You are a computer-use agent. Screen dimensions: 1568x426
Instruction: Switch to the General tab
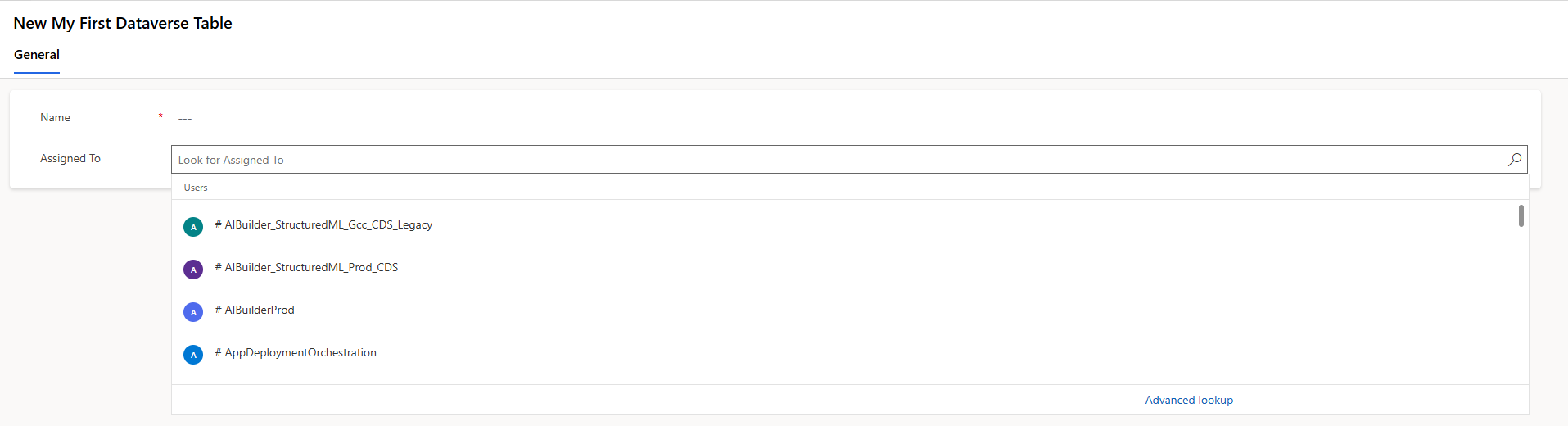point(37,55)
